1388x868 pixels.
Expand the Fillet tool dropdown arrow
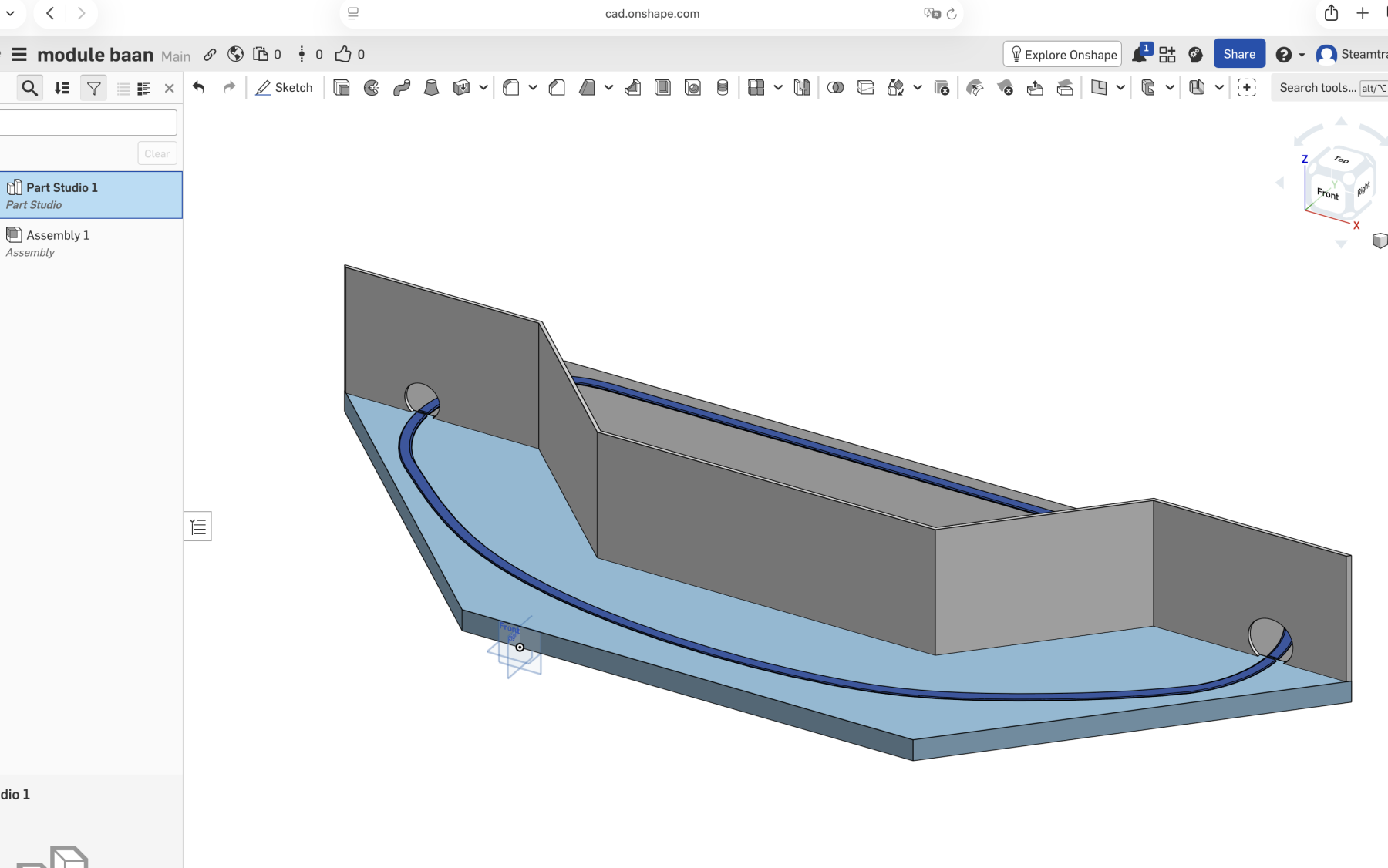pos(533,88)
